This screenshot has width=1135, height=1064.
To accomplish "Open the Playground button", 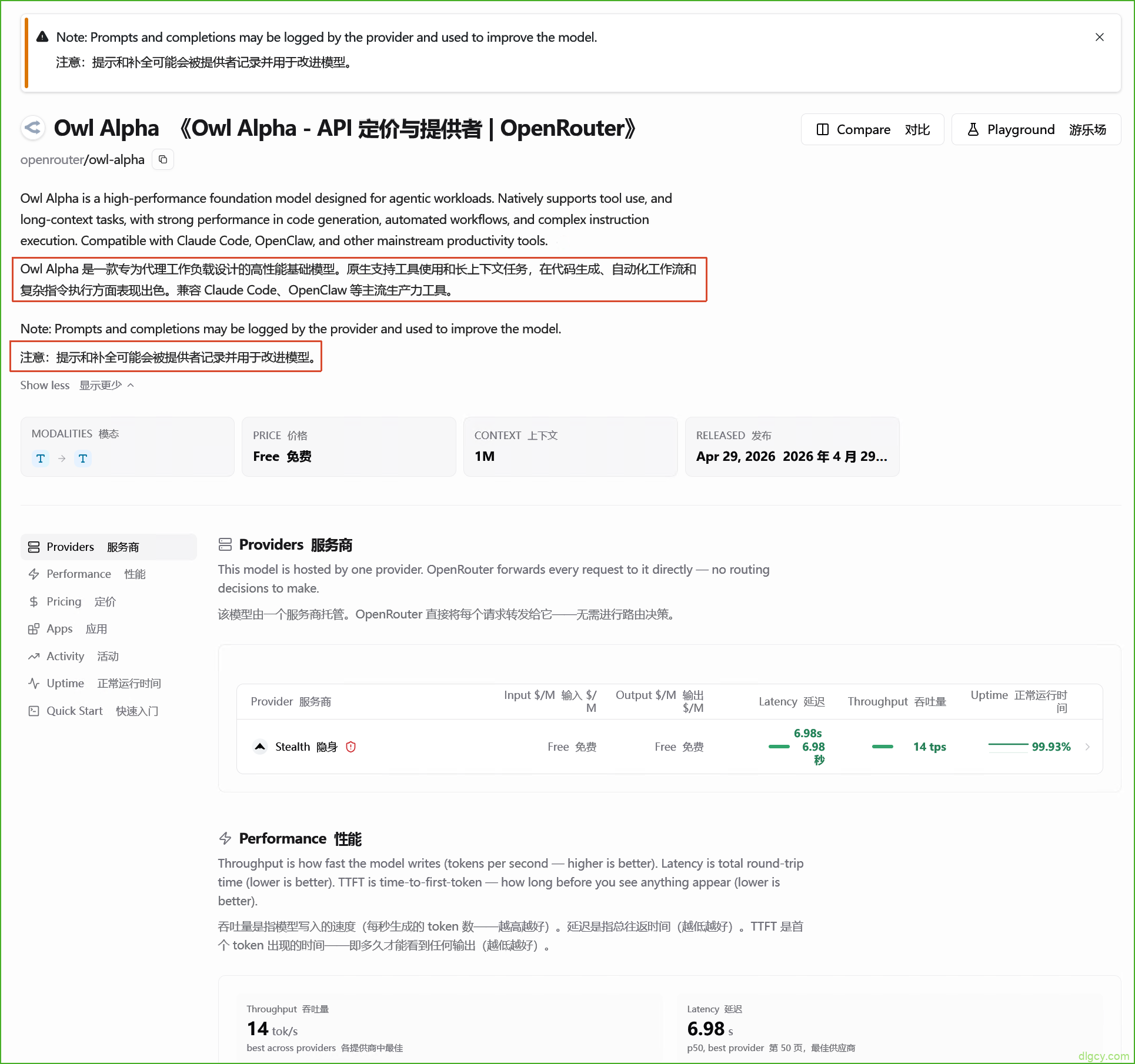I will (1036, 129).
